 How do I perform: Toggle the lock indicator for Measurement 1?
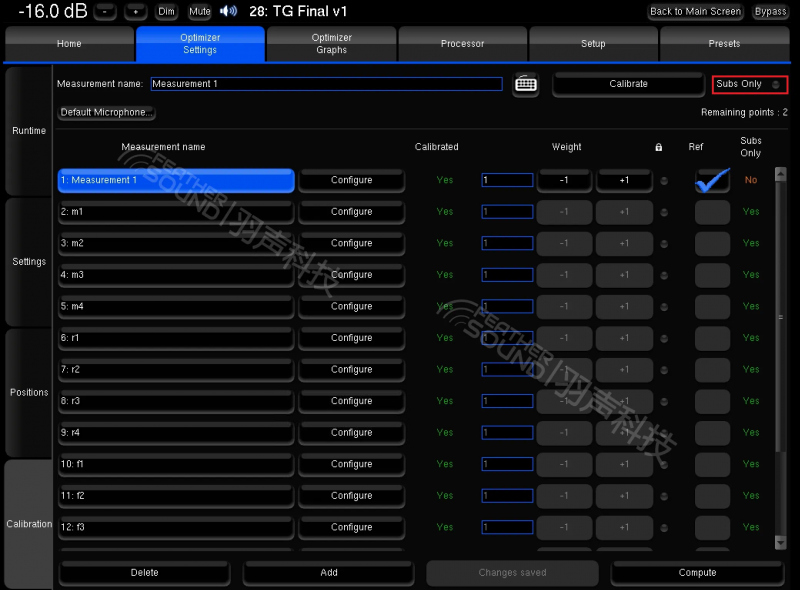[x=664, y=181]
